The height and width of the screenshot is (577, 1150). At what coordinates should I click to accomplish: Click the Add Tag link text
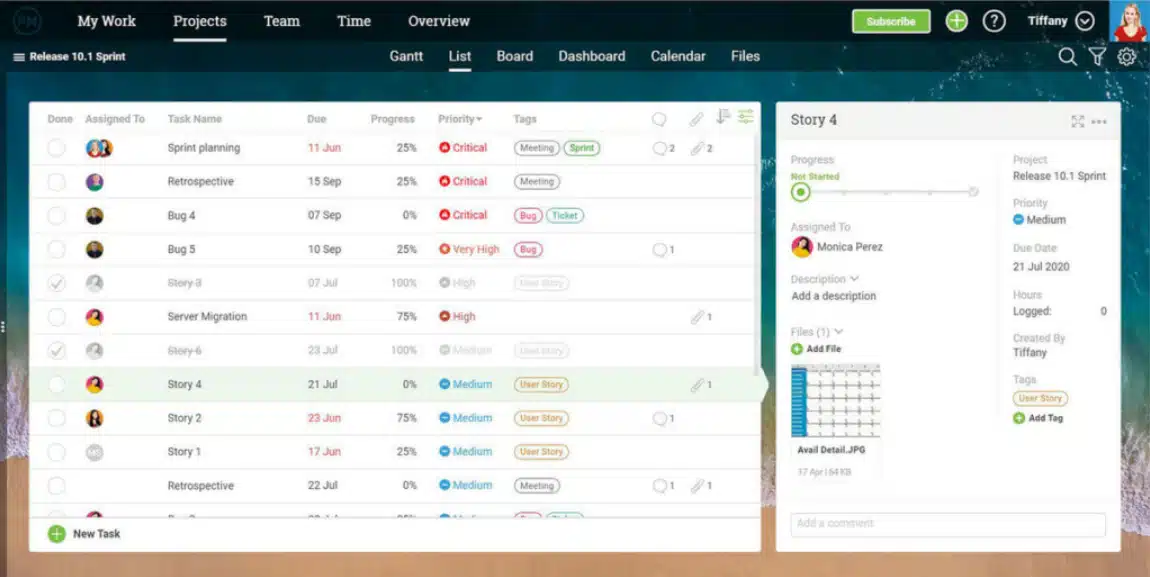pos(1046,418)
